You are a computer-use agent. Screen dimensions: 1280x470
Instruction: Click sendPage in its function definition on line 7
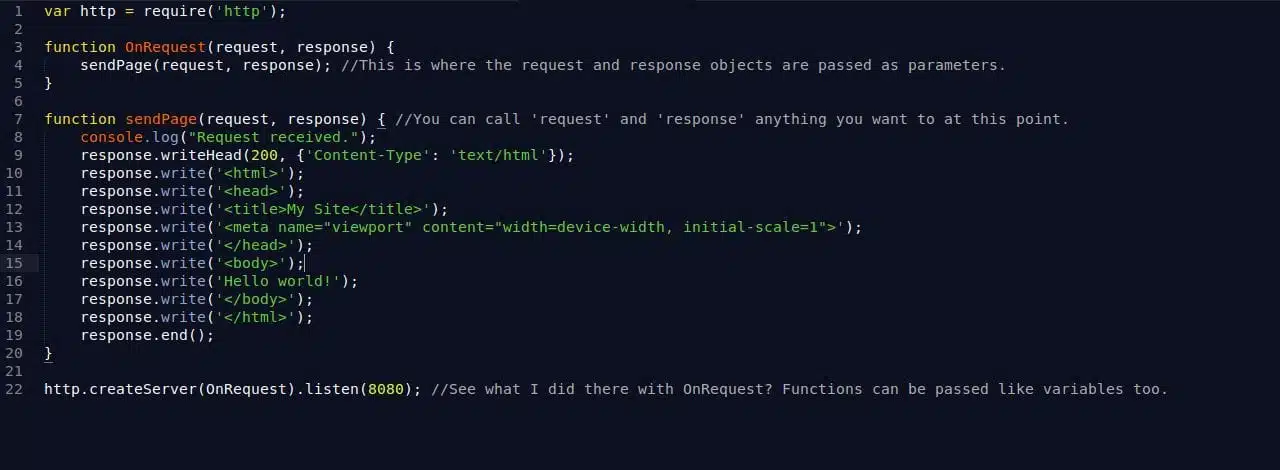point(160,119)
